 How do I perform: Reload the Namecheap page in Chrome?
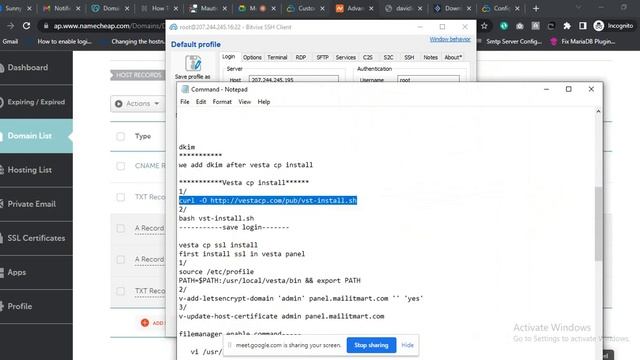tap(26, 26)
